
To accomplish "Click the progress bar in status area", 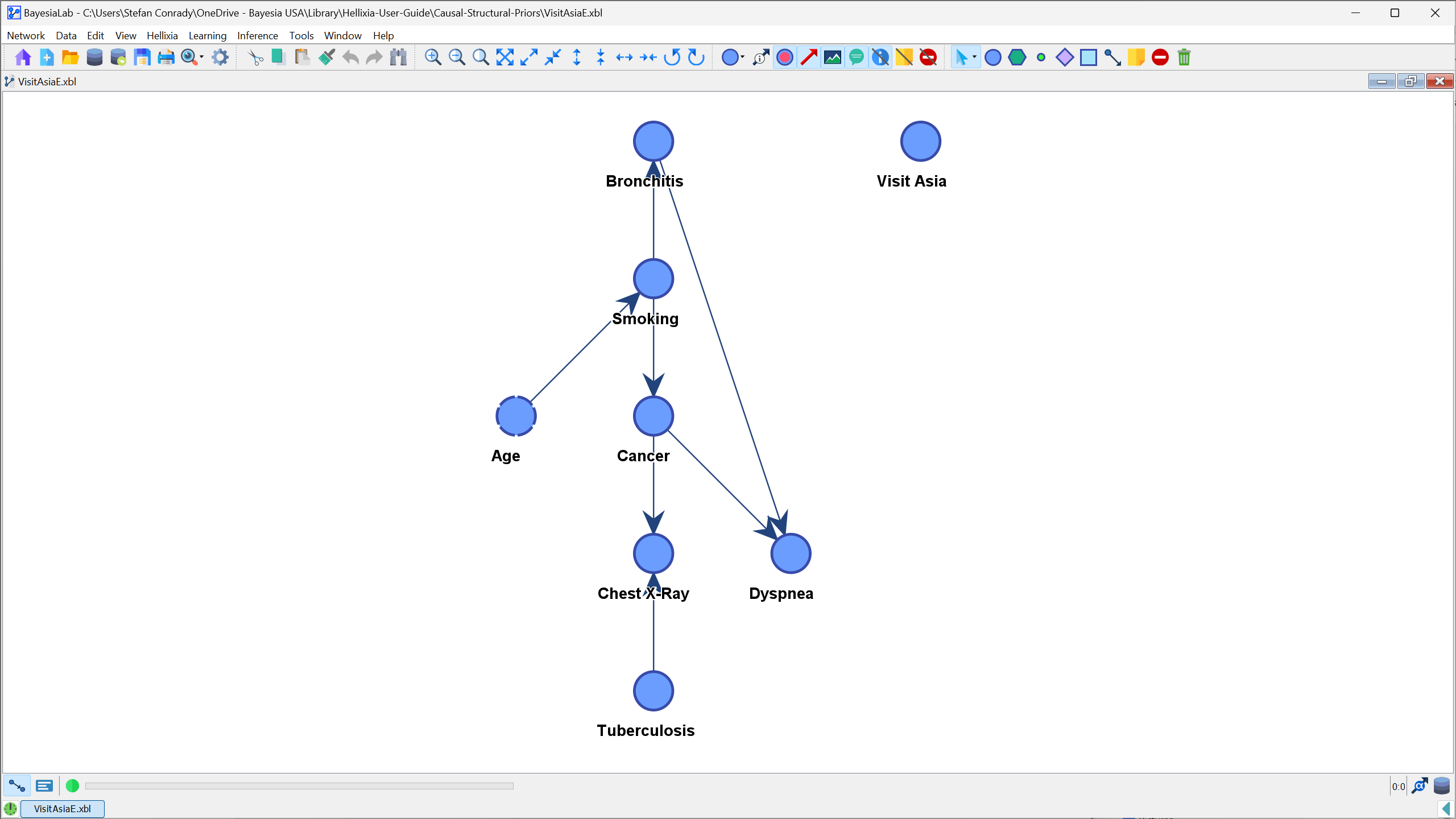I will (x=299, y=786).
